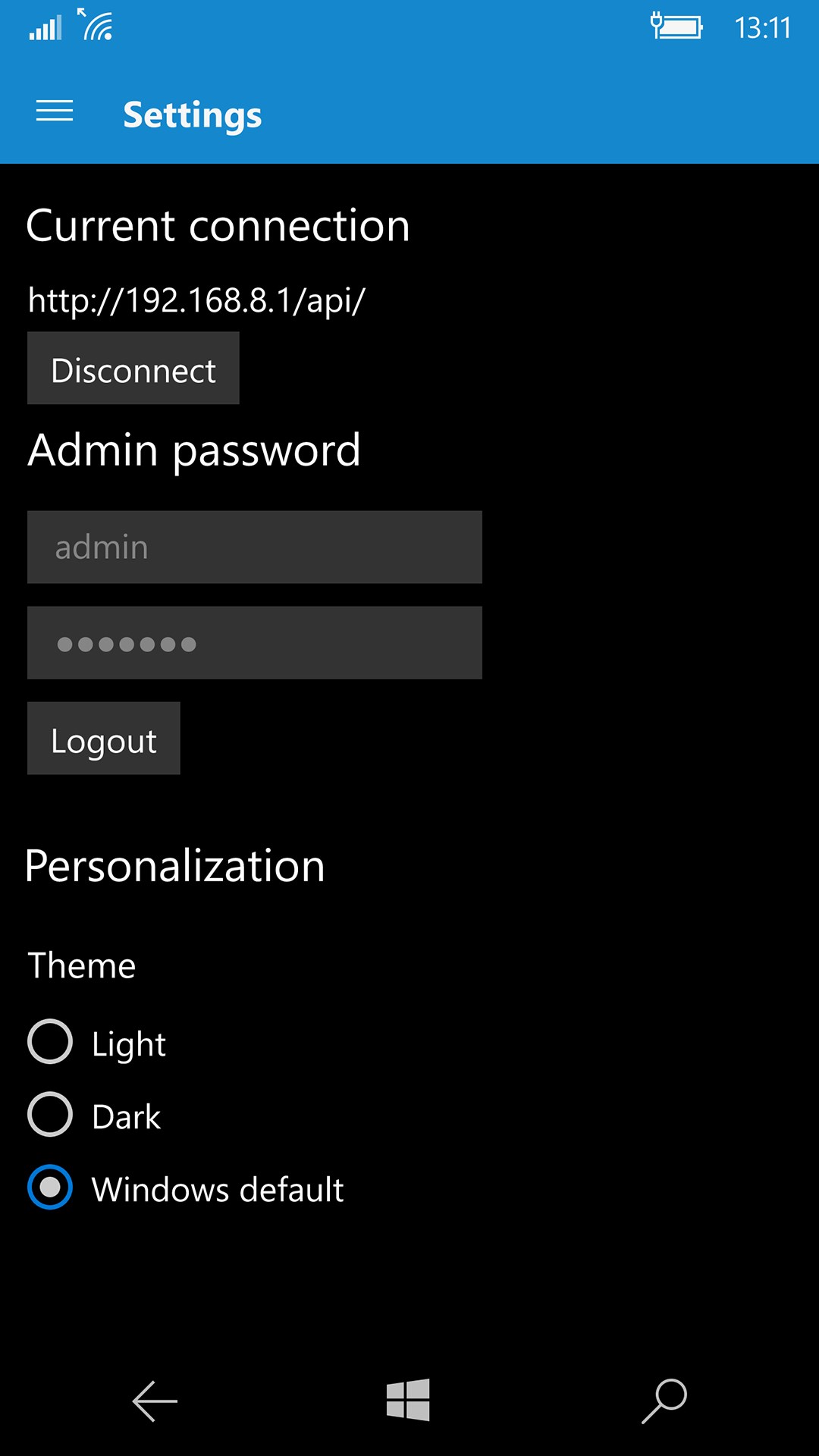Open the hamburger navigation menu
Screen dimensions: 819x1456
pos(55,111)
